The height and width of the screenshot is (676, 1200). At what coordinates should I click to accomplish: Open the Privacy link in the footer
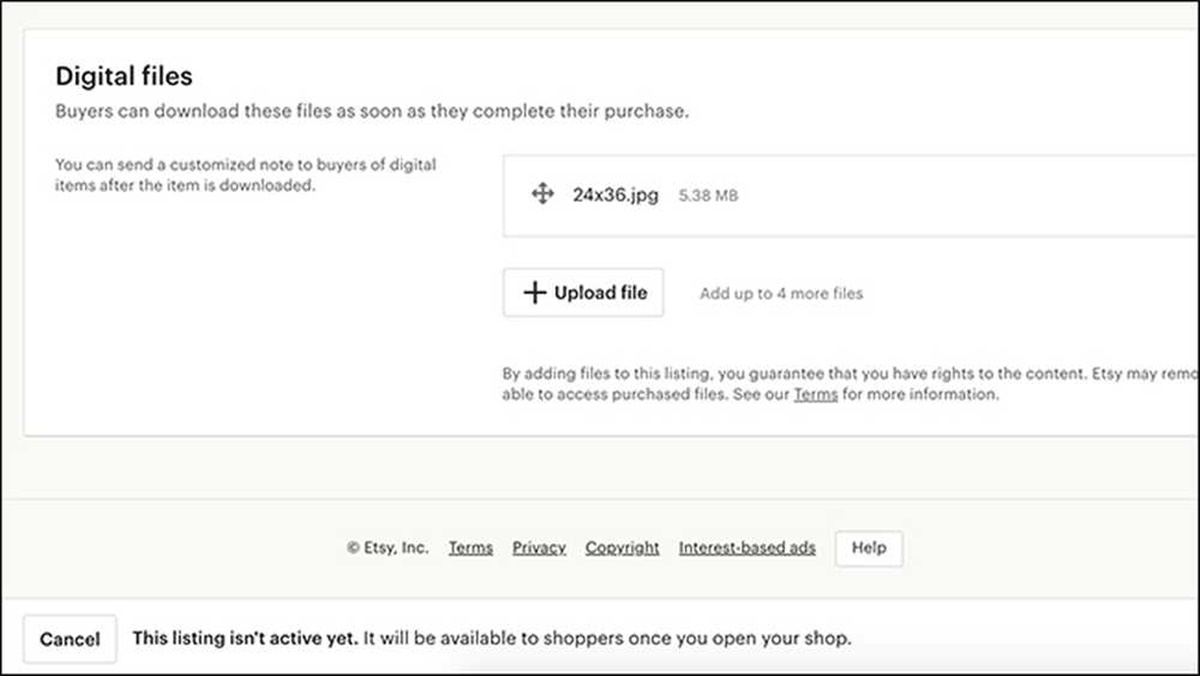click(x=539, y=548)
